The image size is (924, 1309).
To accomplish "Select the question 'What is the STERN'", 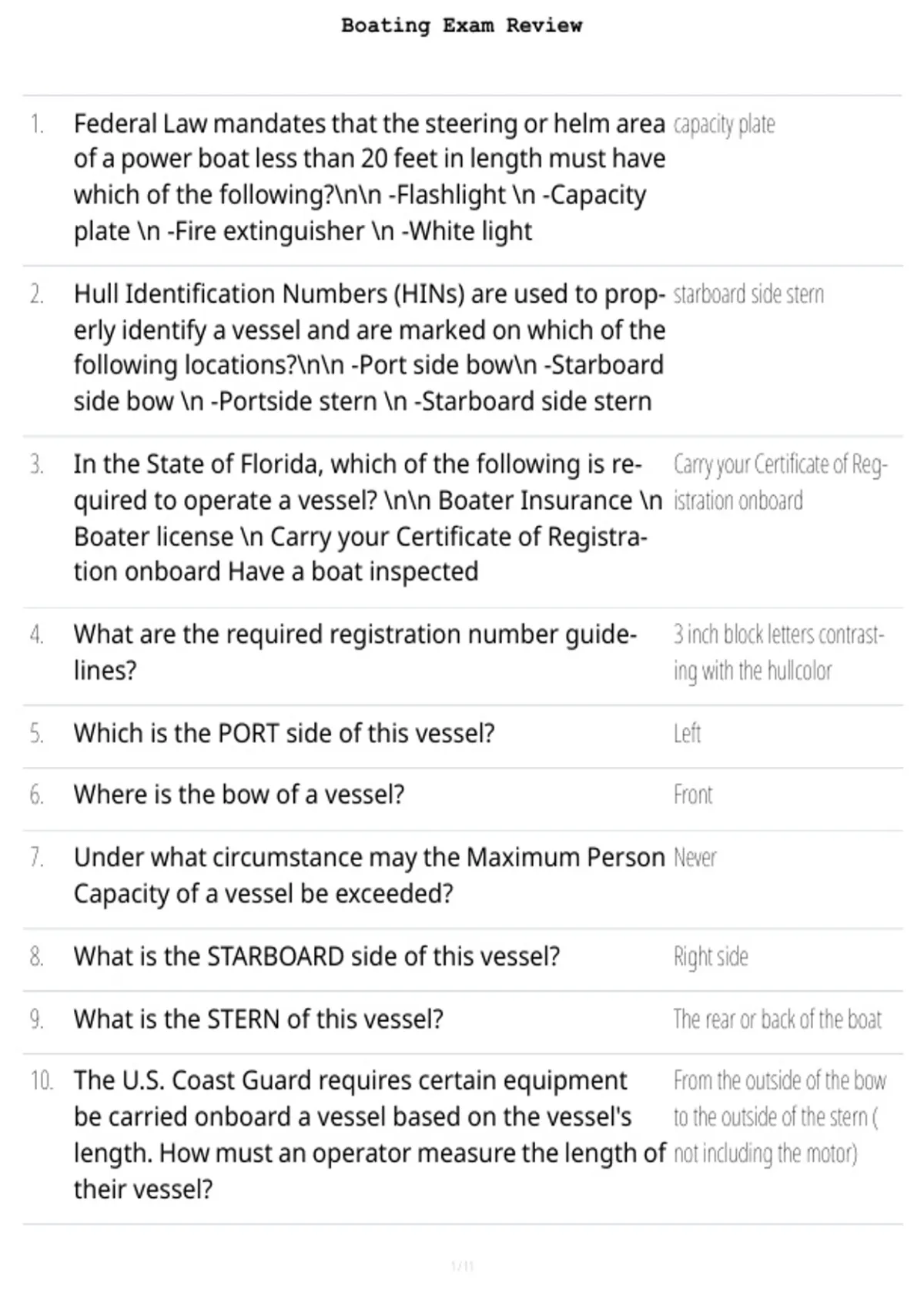I will tap(259, 1019).
